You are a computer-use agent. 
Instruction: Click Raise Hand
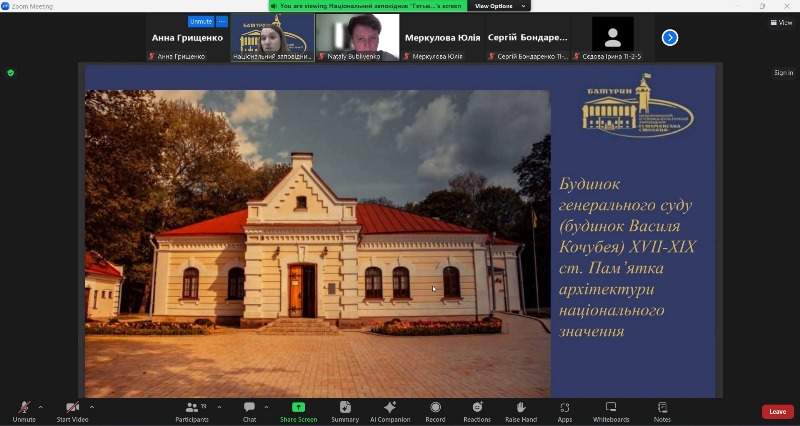pyautogui.click(x=521, y=412)
